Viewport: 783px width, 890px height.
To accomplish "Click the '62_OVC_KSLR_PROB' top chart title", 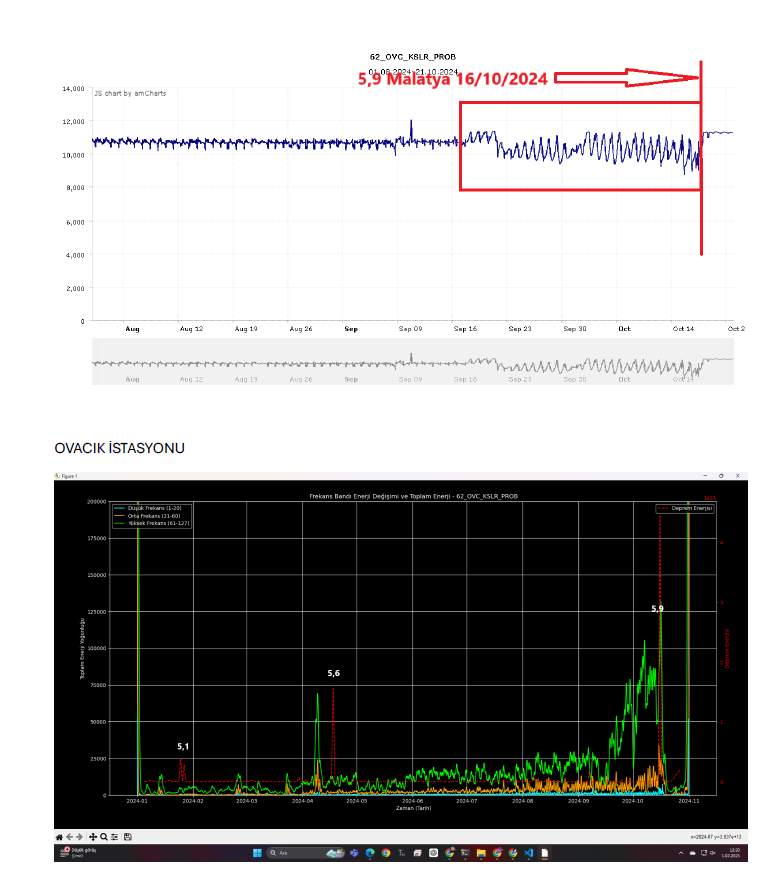I will (413, 57).
